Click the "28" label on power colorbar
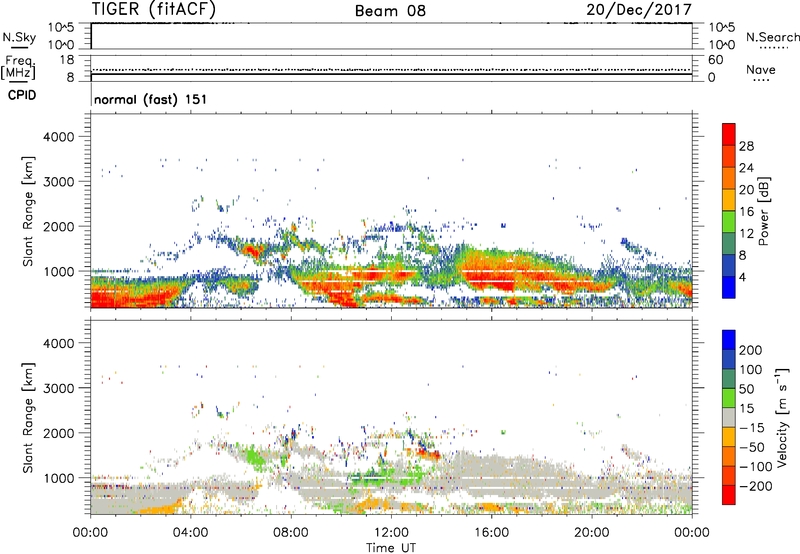This screenshot has width=800, height=554. pyautogui.click(x=746, y=146)
